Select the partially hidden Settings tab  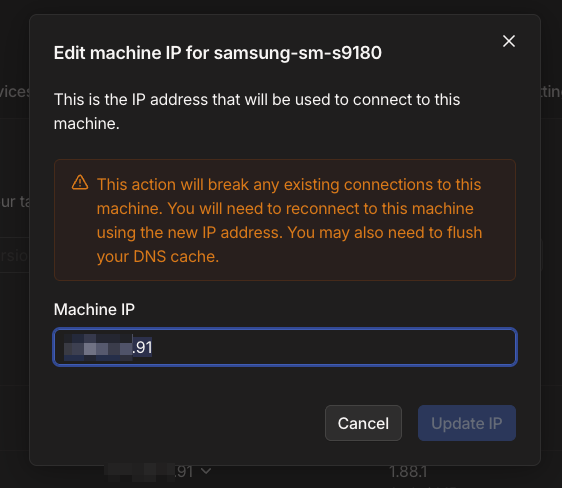coord(551,92)
